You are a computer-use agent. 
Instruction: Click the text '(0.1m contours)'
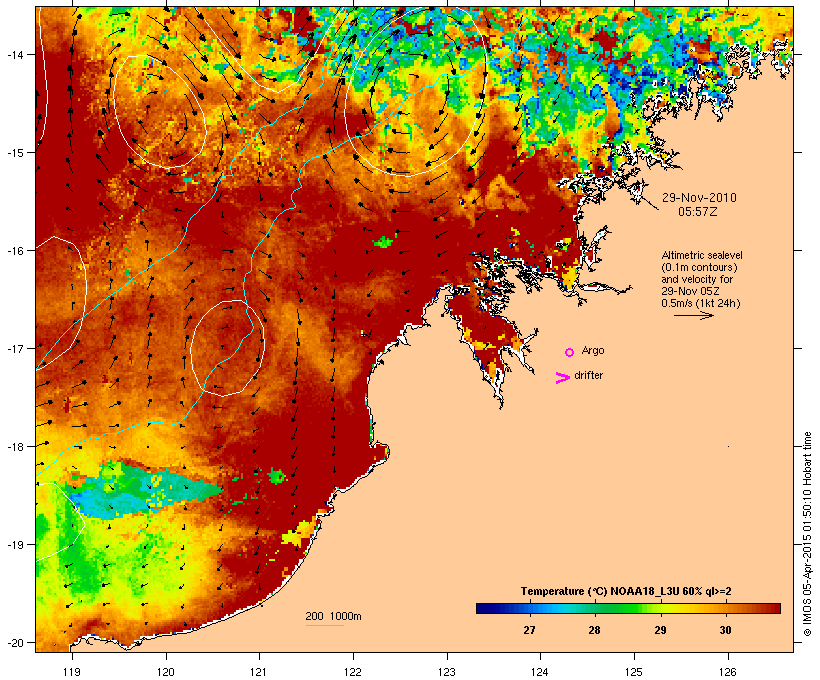click(699, 267)
